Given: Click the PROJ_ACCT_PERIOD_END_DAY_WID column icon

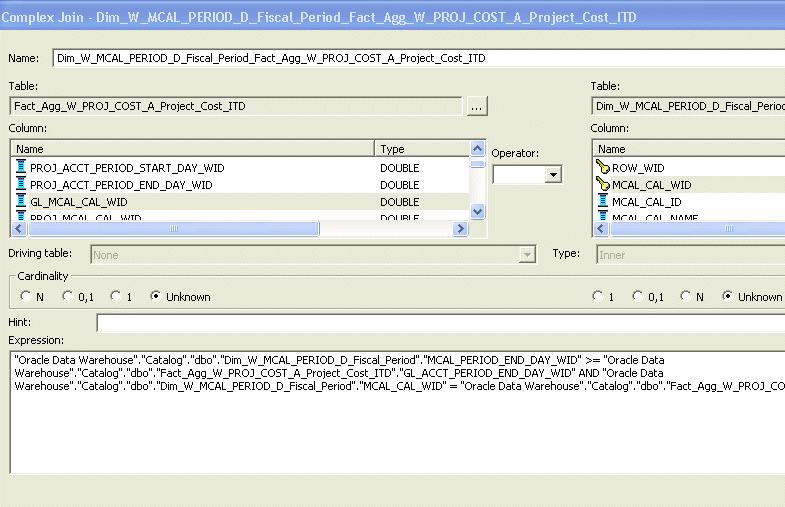Looking at the screenshot, I should 21,184.
